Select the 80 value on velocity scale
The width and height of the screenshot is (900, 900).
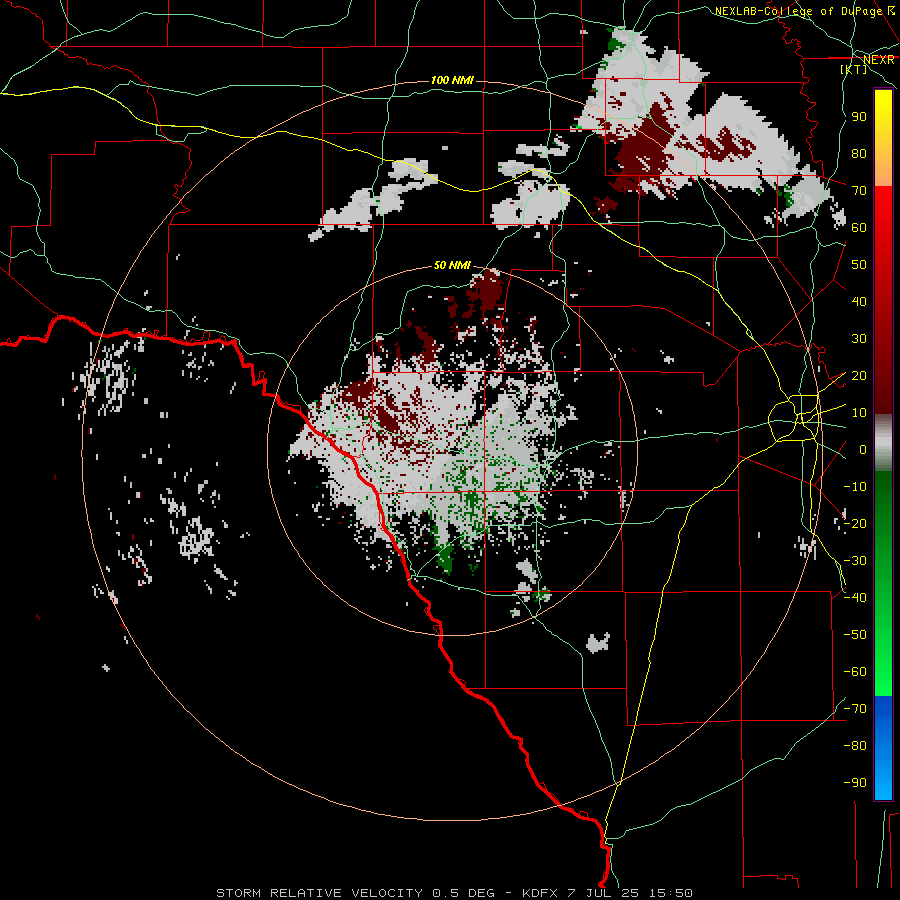pos(859,153)
